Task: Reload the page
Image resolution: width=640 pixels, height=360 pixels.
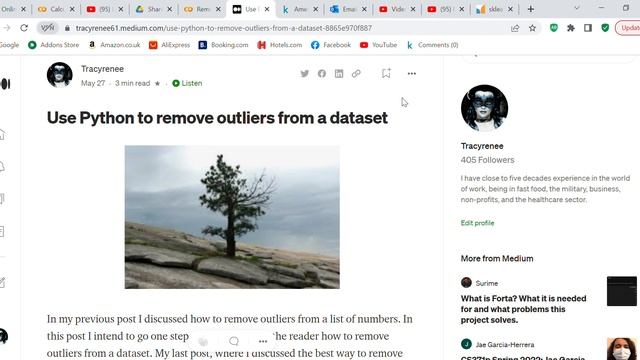Action: tap(24, 28)
